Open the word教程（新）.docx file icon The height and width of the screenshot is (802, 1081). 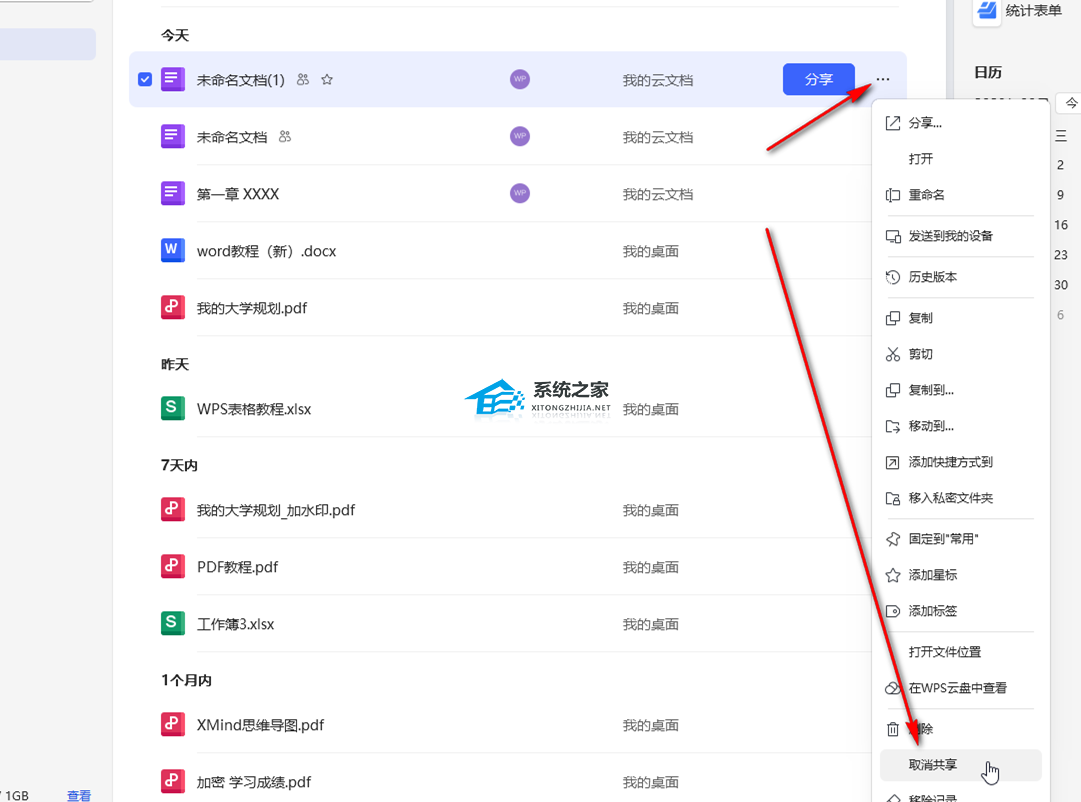173,251
